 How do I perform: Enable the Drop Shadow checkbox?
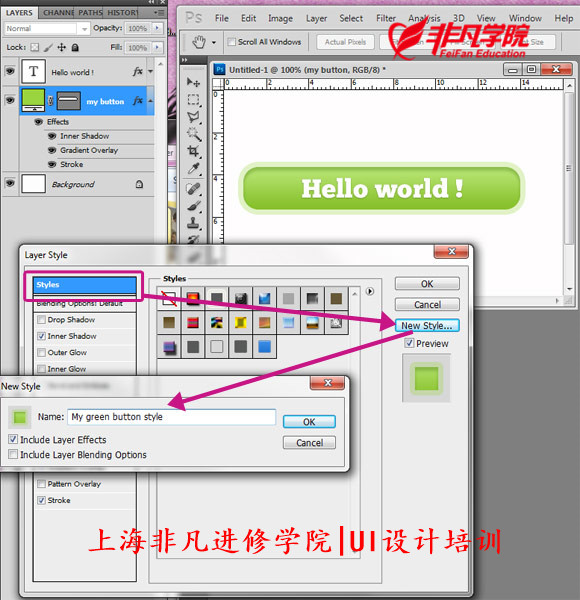point(41,320)
